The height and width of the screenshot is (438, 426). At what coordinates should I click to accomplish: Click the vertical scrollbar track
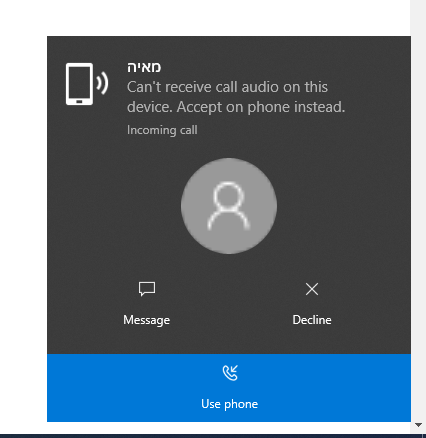418,210
